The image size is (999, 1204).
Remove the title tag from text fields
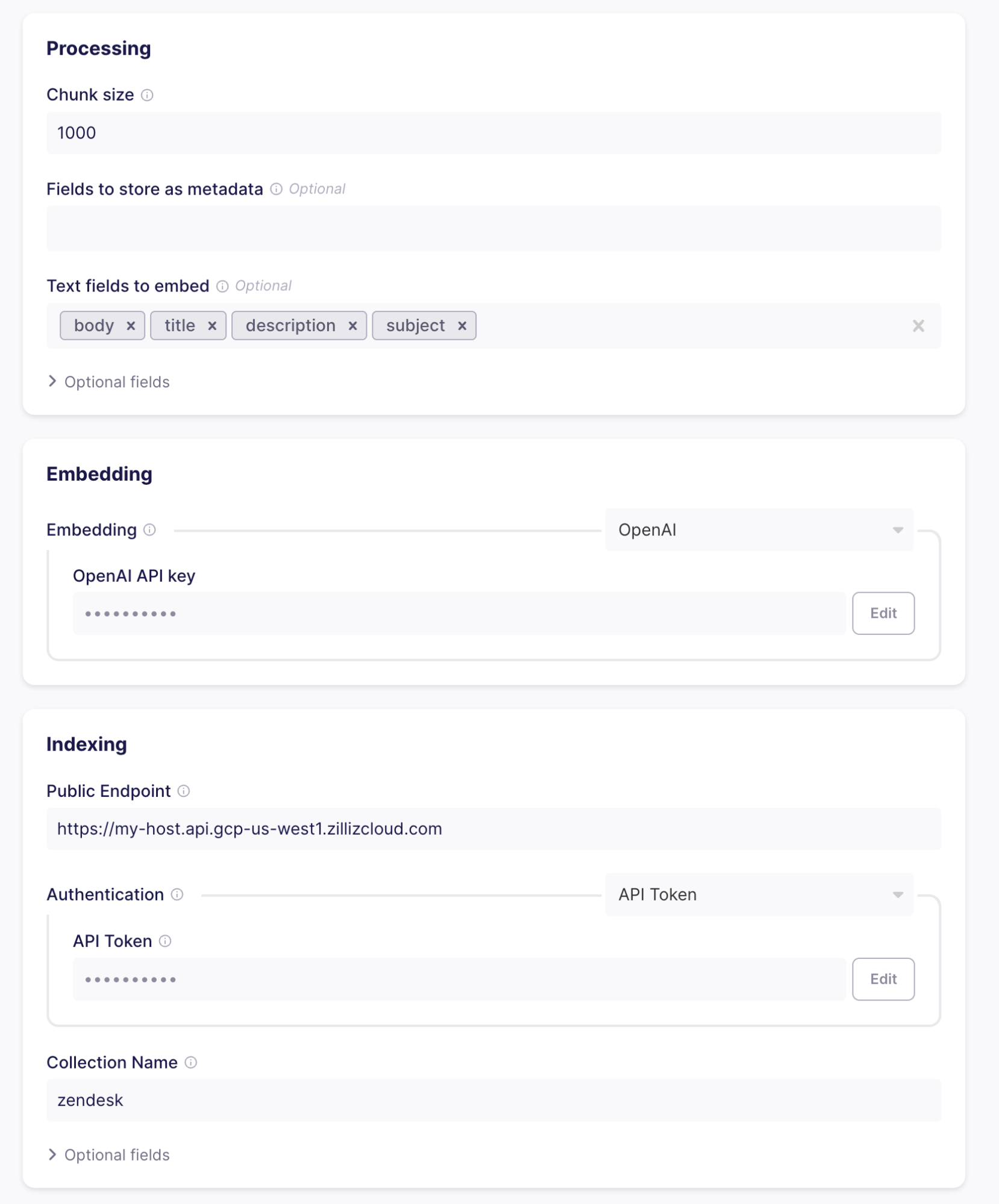coord(212,326)
